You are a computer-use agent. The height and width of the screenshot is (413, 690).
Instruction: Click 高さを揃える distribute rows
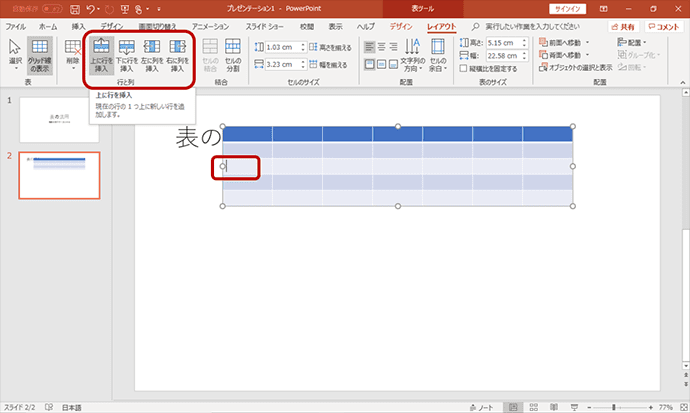point(330,47)
